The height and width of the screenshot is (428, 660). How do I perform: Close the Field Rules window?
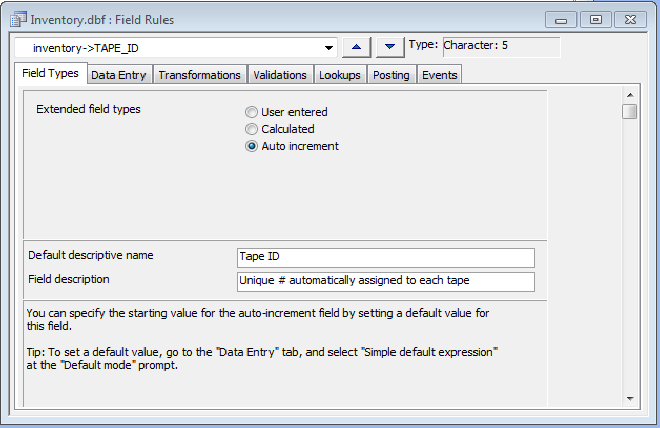click(631, 20)
